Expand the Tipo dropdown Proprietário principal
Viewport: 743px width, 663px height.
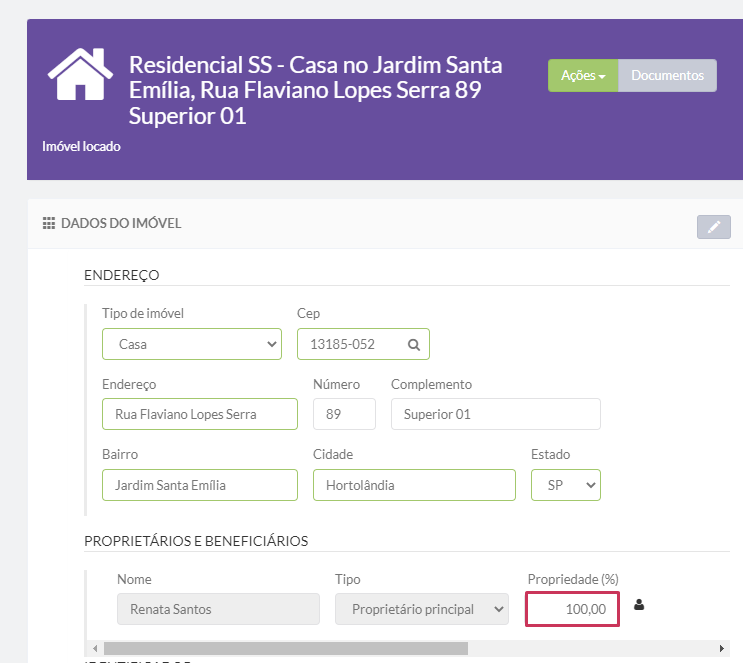[x=422, y=609]
